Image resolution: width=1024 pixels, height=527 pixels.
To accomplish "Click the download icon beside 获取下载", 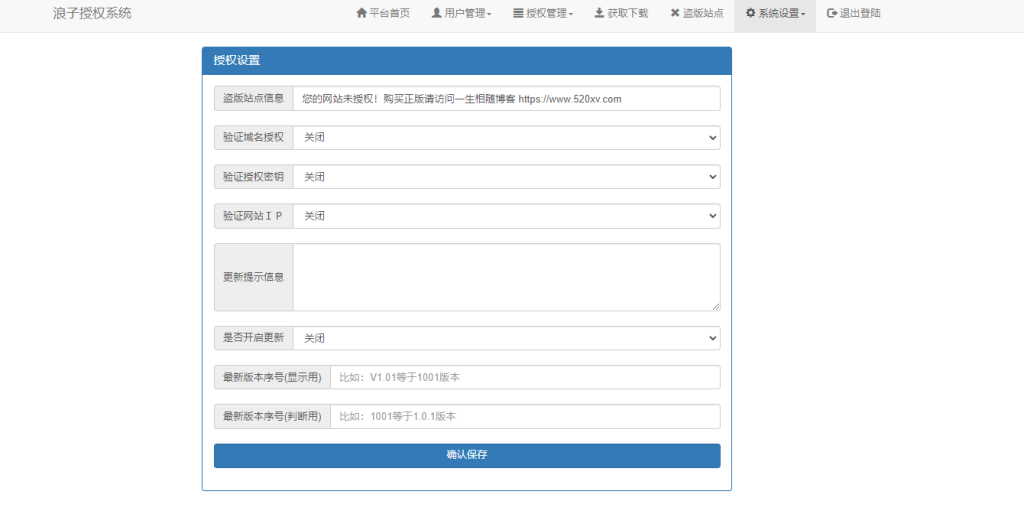I will click(599, 12).
